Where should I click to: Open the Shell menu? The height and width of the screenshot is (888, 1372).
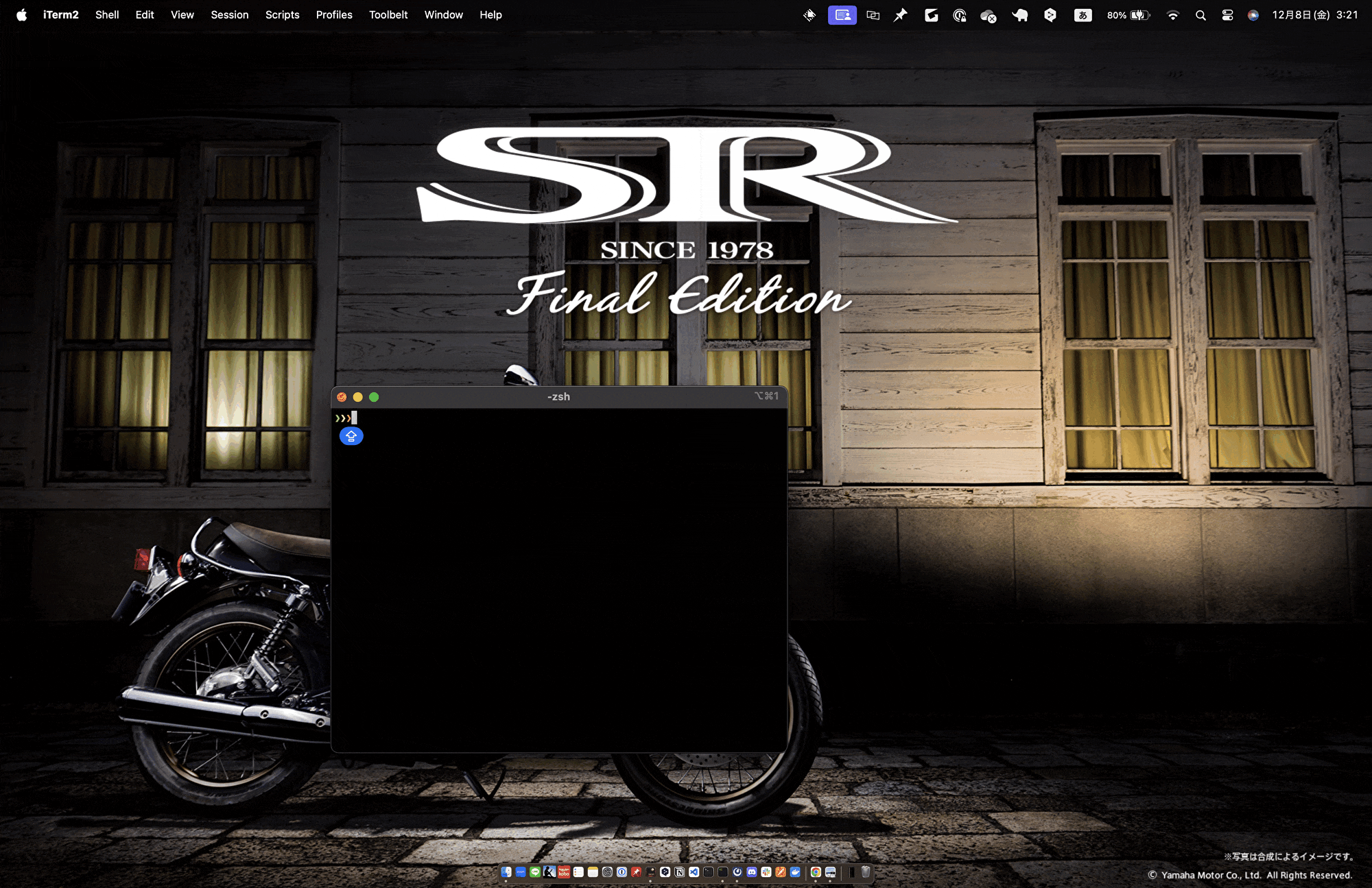coord(107,14)
